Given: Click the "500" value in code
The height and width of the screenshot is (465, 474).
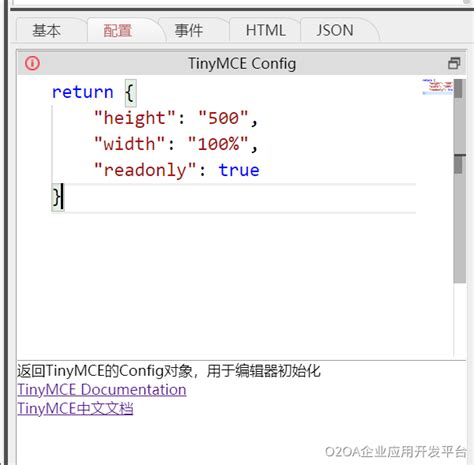Looking at the screenshot, I should (x=223, y=118).
